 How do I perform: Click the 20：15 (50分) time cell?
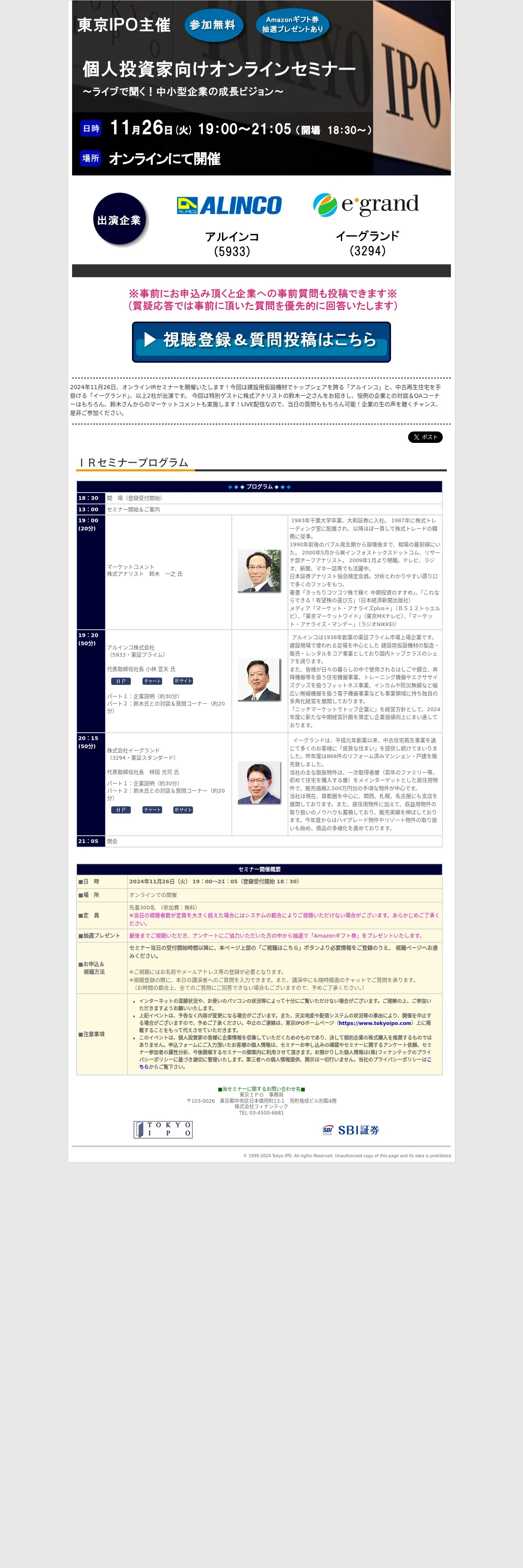(x=91, y=784)
